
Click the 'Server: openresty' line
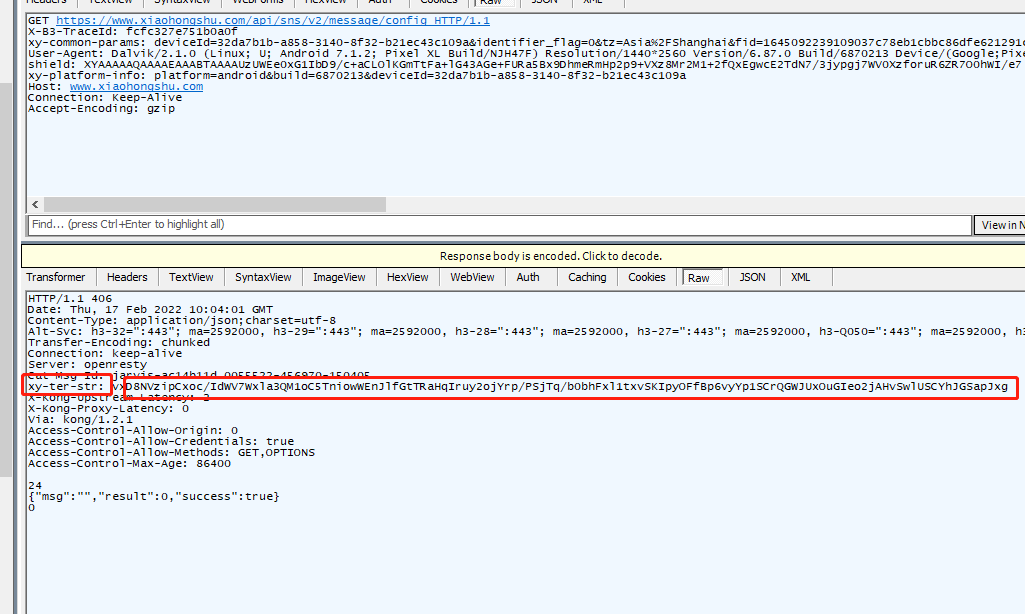(x=88, y=365)
